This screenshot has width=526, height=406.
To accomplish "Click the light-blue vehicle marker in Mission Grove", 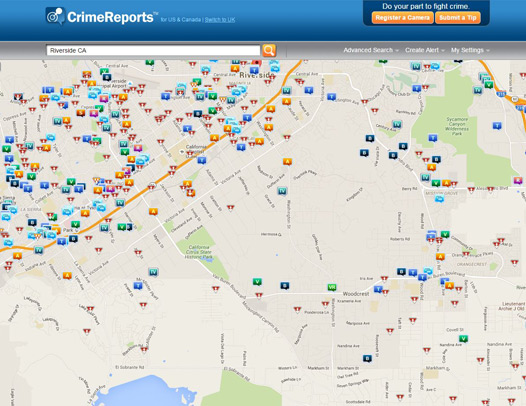I will coord(439,199).
